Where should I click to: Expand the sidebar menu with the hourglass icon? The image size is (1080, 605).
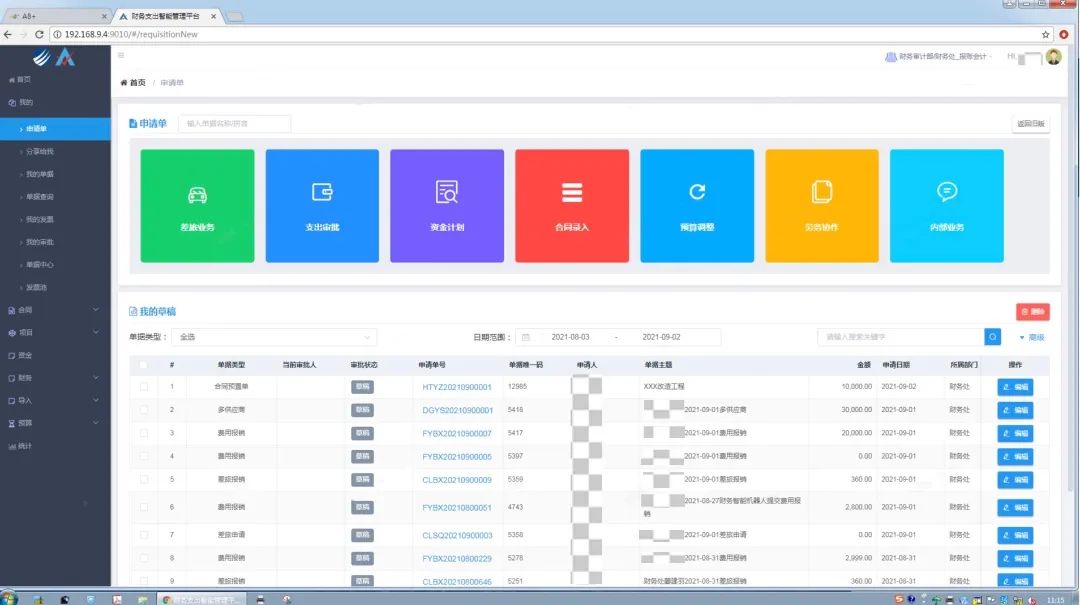[55, 423]
